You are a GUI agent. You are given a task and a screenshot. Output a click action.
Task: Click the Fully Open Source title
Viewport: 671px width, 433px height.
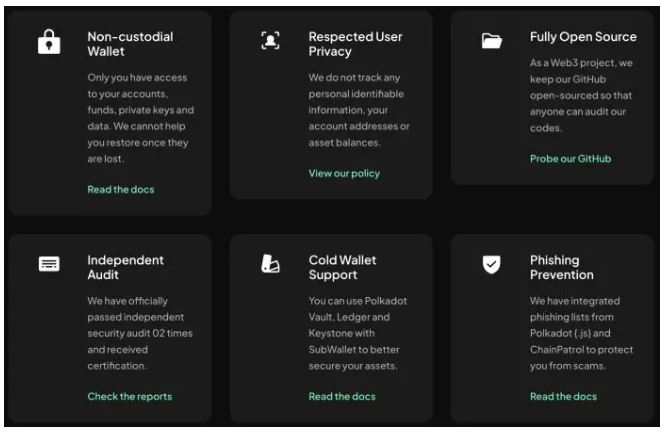pyautogui.click(x=583, y=37)
